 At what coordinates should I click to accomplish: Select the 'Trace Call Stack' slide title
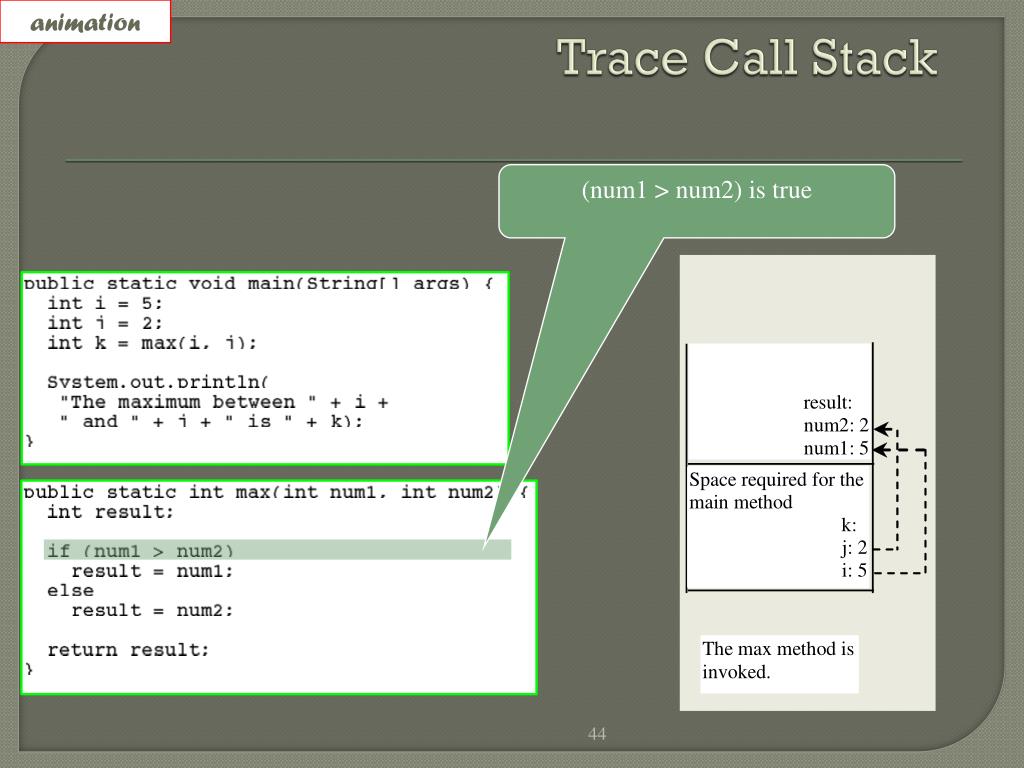coord(747,57)
